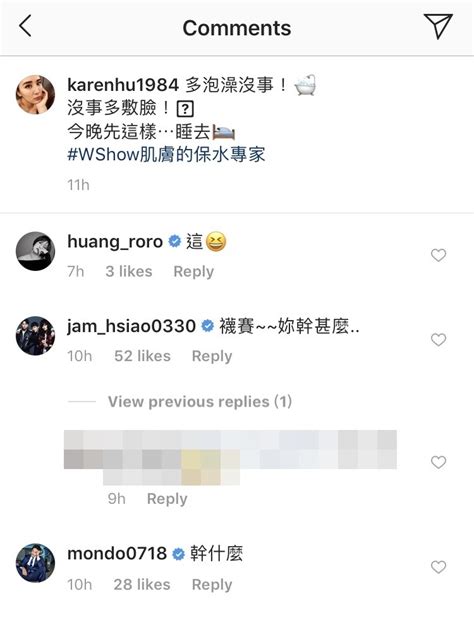474x620 pixels.
Task: Open the #WShow hashtag link
Action: tap(166, 155)
